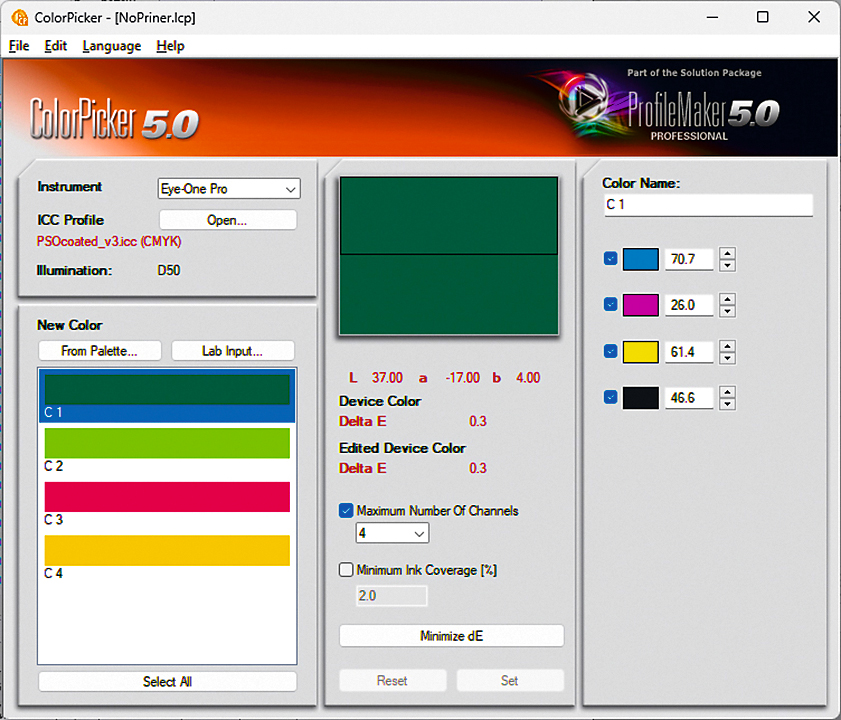Minimize the ColorPicker window
Viewport: 841px width, 720px height.
(x=712, y=17)
